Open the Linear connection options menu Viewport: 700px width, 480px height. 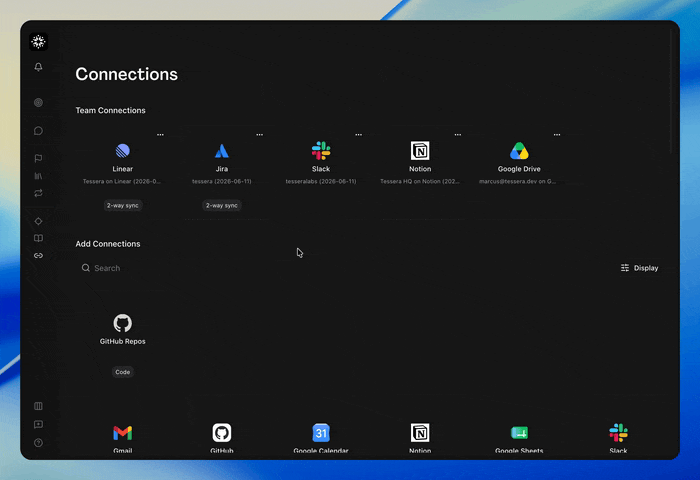(160, 134)
